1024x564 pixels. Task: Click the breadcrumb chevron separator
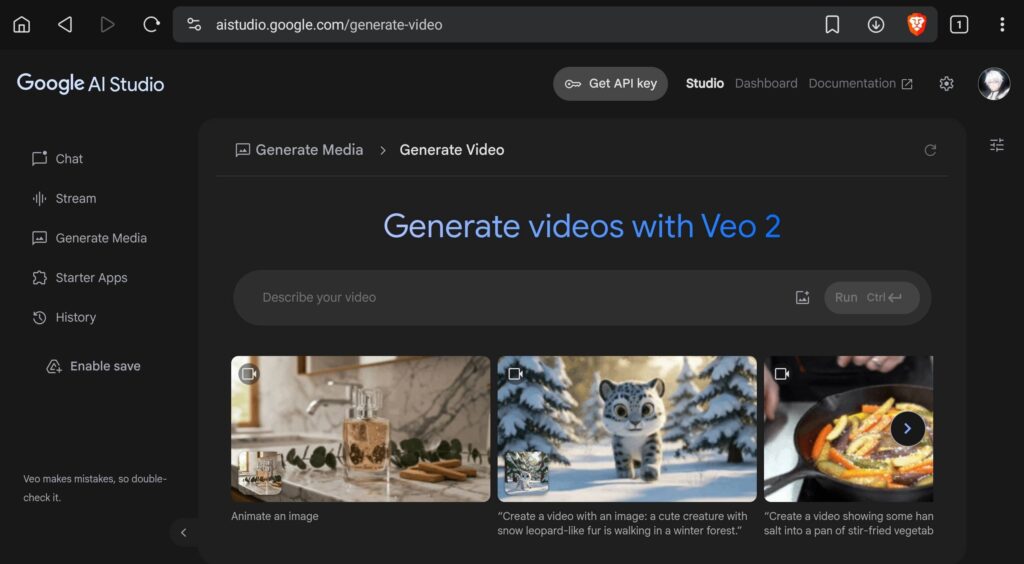383,150
